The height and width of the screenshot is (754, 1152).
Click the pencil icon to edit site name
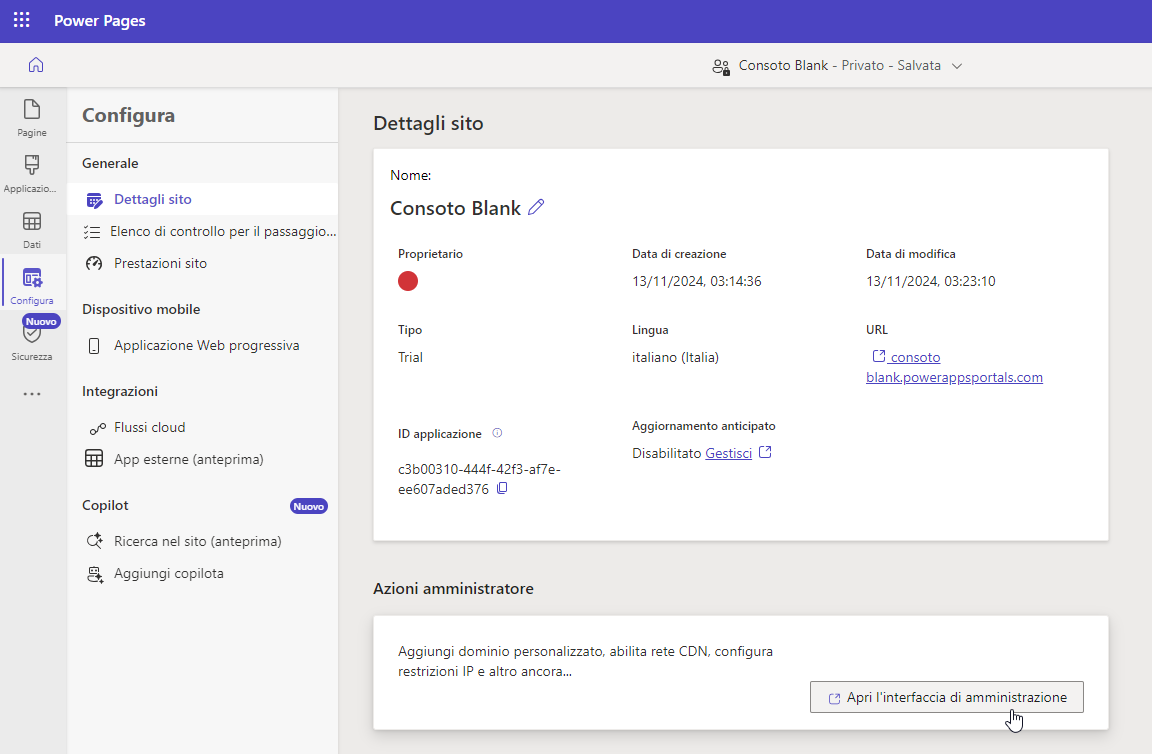(x=536, y=207)
